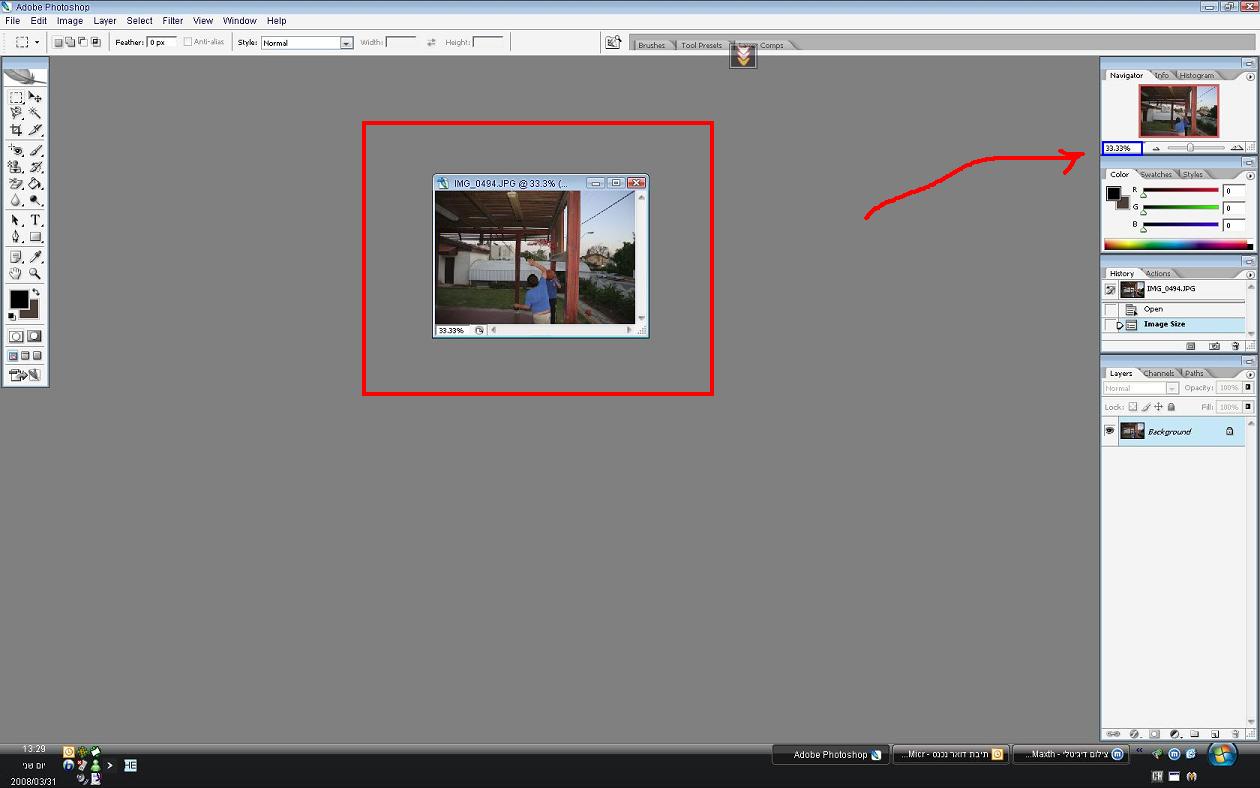Image resolution: width=1260 pixels, height=788 pixels.
Task: Open the Filter menu
Action: click(172, 20)
